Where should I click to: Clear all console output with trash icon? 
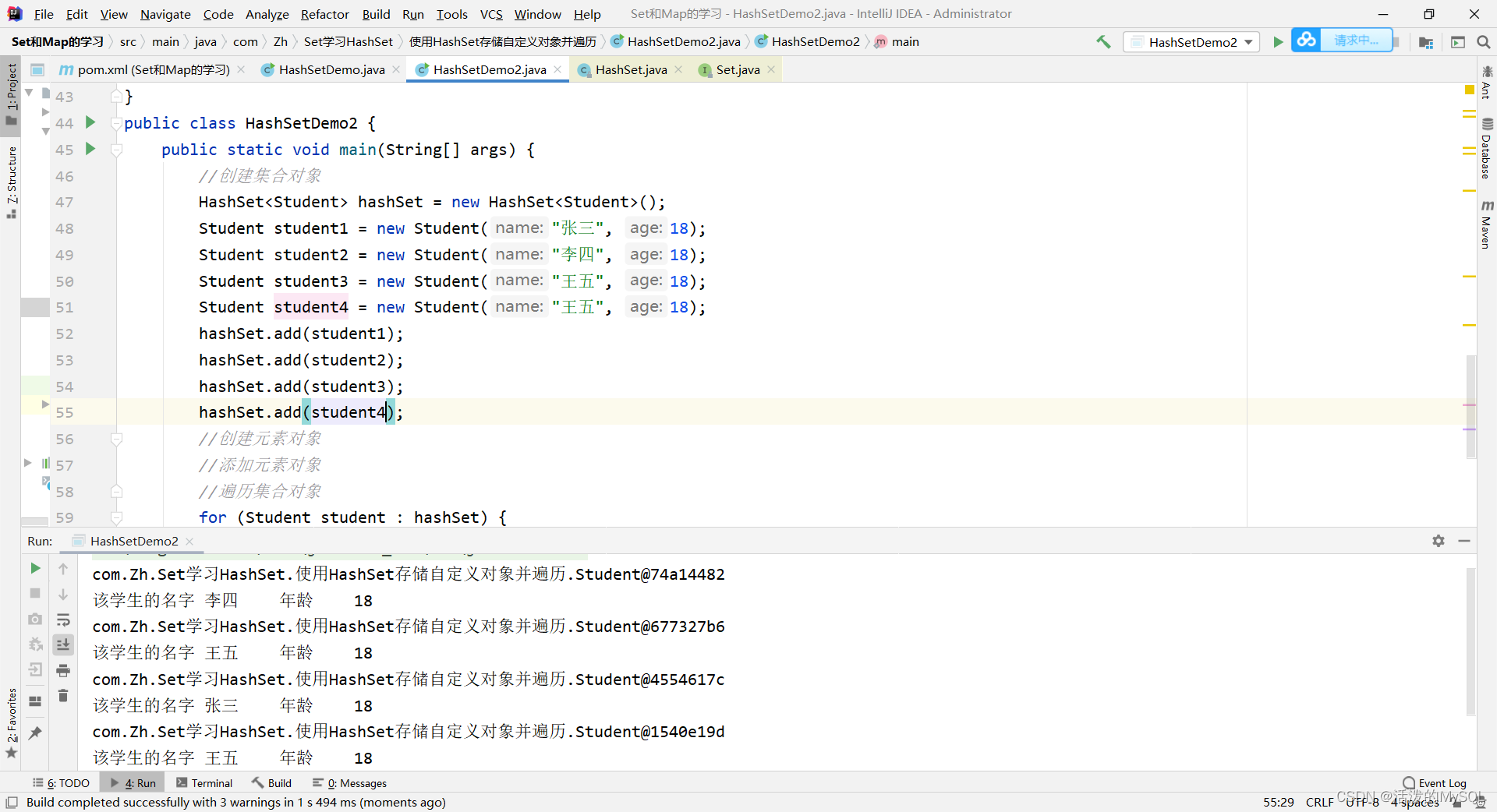point(63,695)
